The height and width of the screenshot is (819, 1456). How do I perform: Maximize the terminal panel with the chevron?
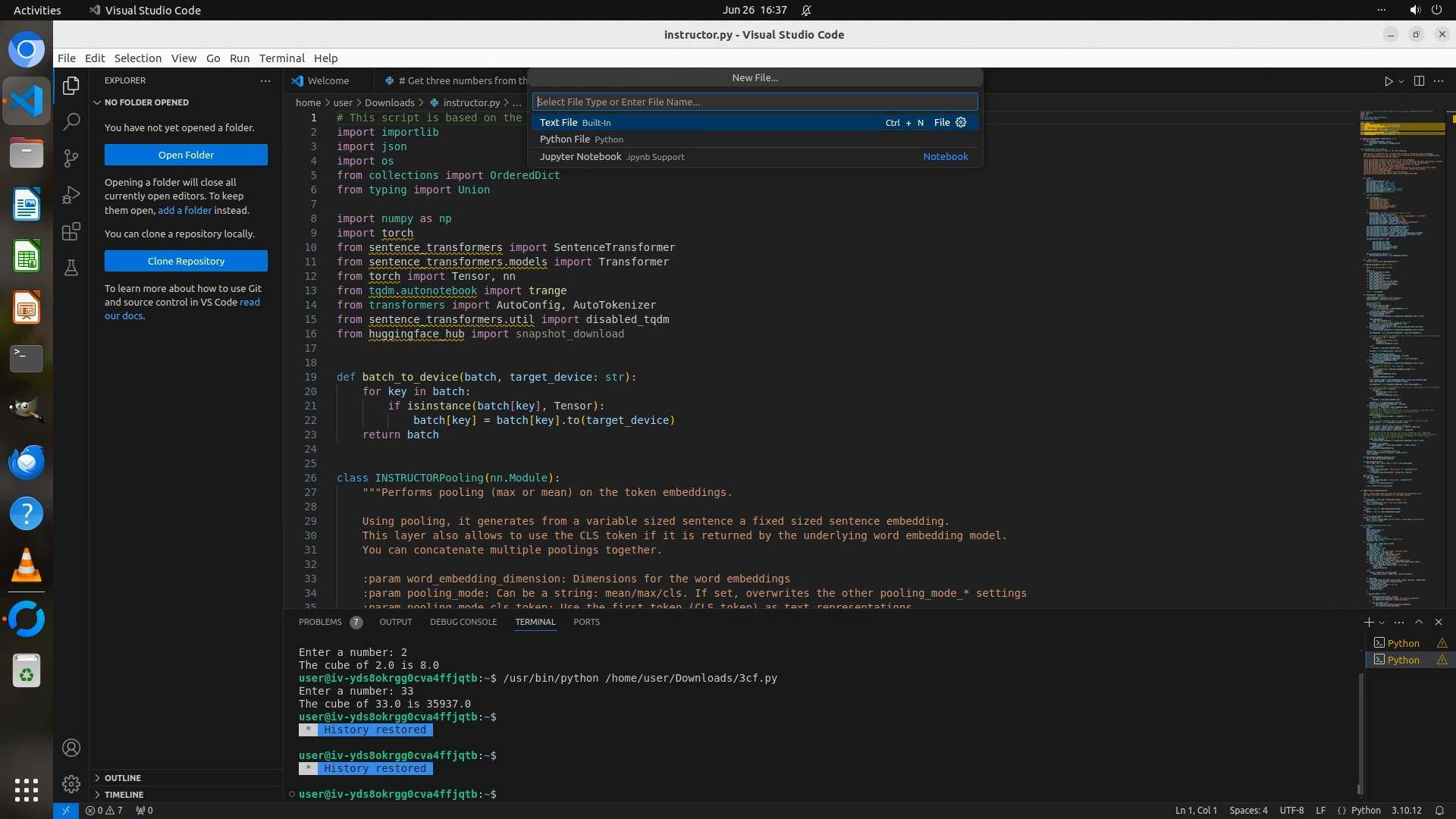point(1419,622)
